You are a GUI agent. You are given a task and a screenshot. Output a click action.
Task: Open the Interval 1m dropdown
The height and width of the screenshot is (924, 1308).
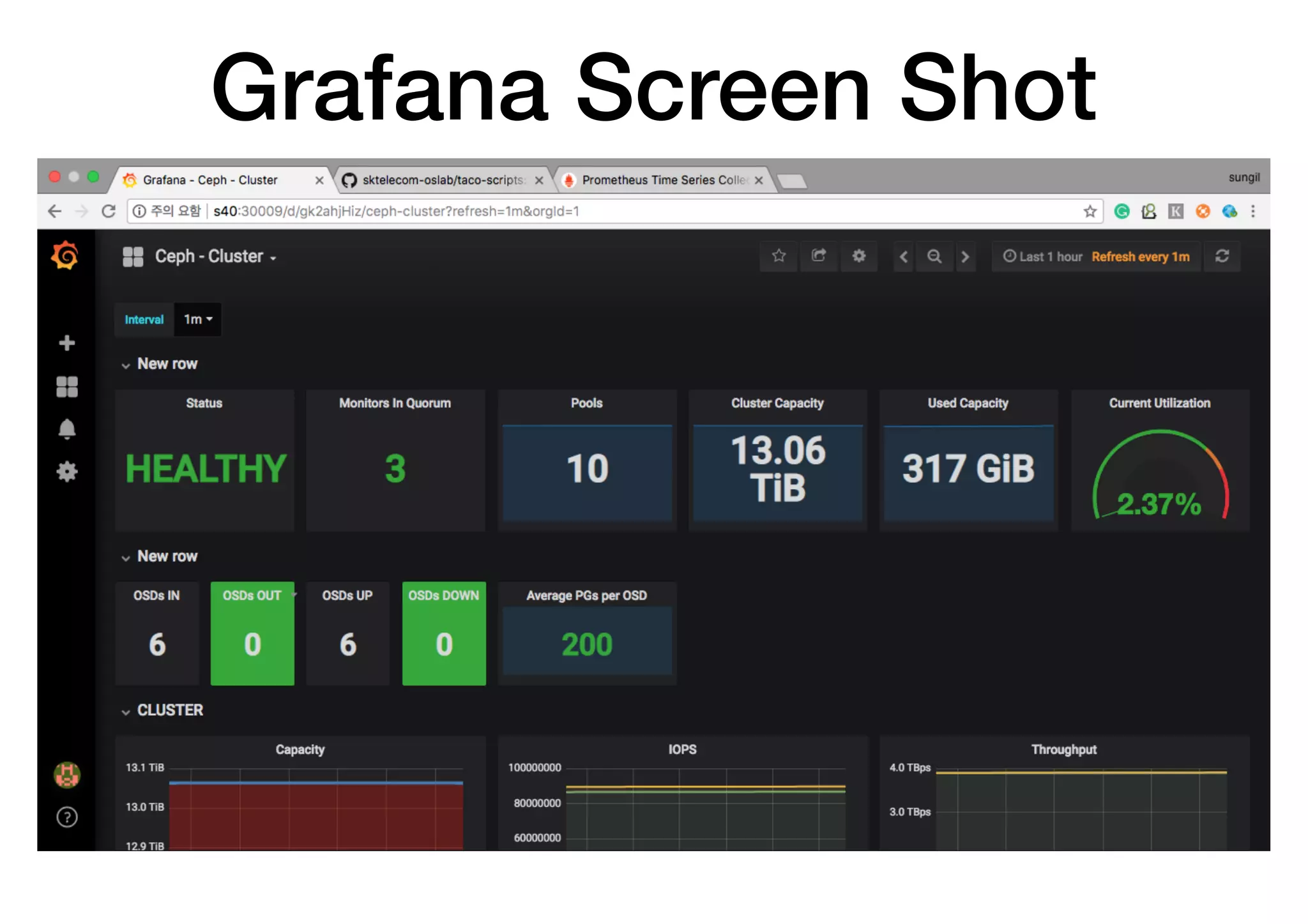point(197,319)
